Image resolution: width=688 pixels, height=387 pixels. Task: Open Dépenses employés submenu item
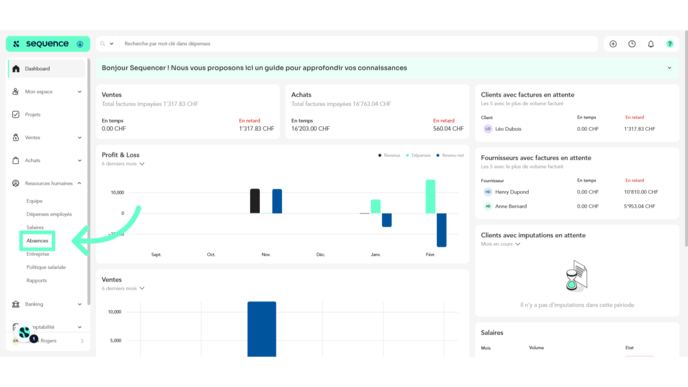(49, 214)
